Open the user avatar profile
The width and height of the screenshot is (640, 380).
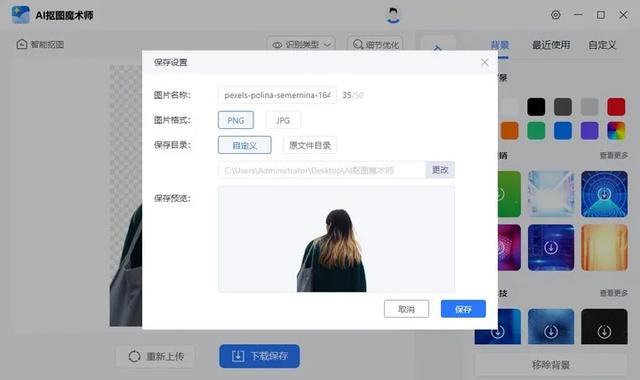393,15
